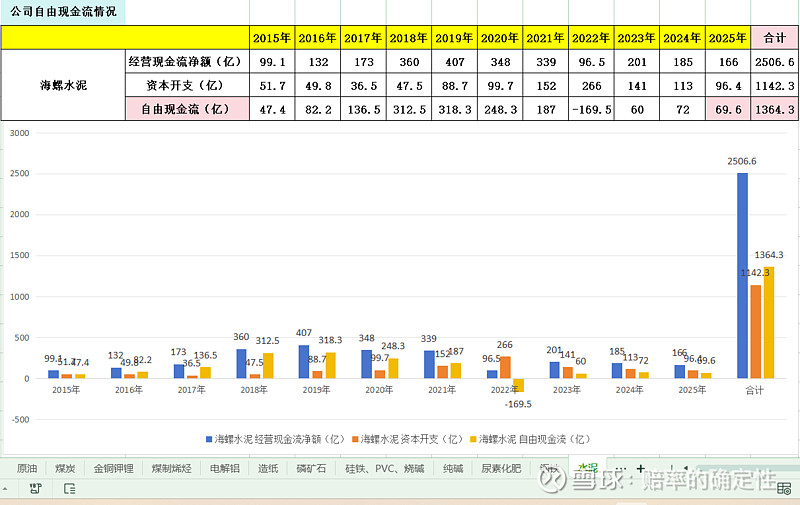Click the first status bar icon at bottom left
Image resolution: width=800 pixels, height=505 pixels.
pyautogui.click(x=35, y=489)
